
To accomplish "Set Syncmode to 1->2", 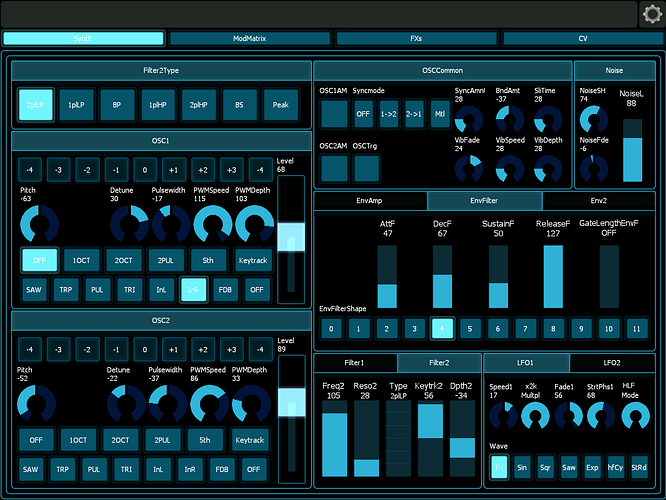I will 388,113.
